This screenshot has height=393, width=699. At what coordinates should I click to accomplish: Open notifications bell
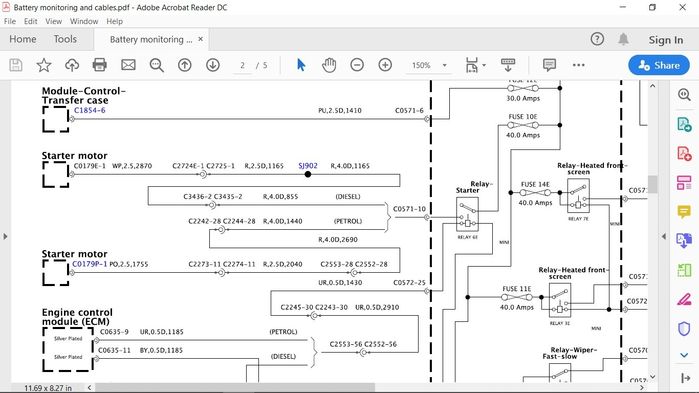(x=624, y=39)
